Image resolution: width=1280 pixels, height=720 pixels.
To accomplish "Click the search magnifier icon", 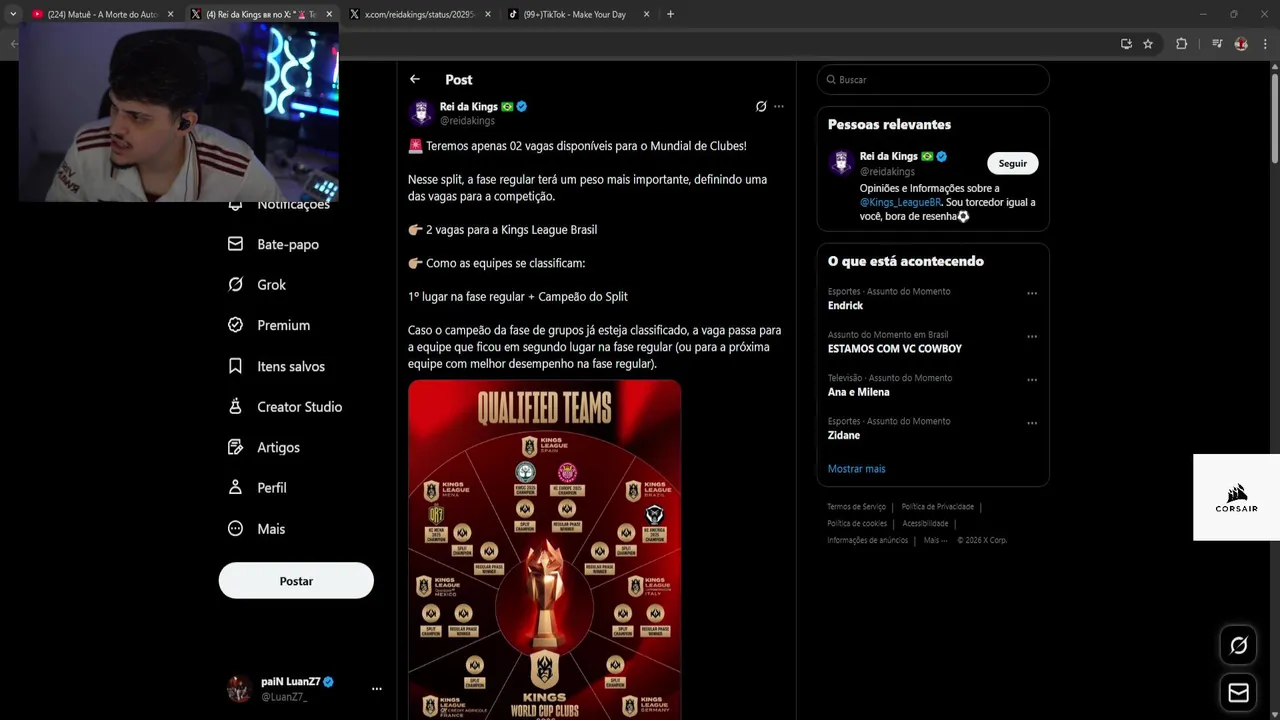I will click(x=830, y=80).
